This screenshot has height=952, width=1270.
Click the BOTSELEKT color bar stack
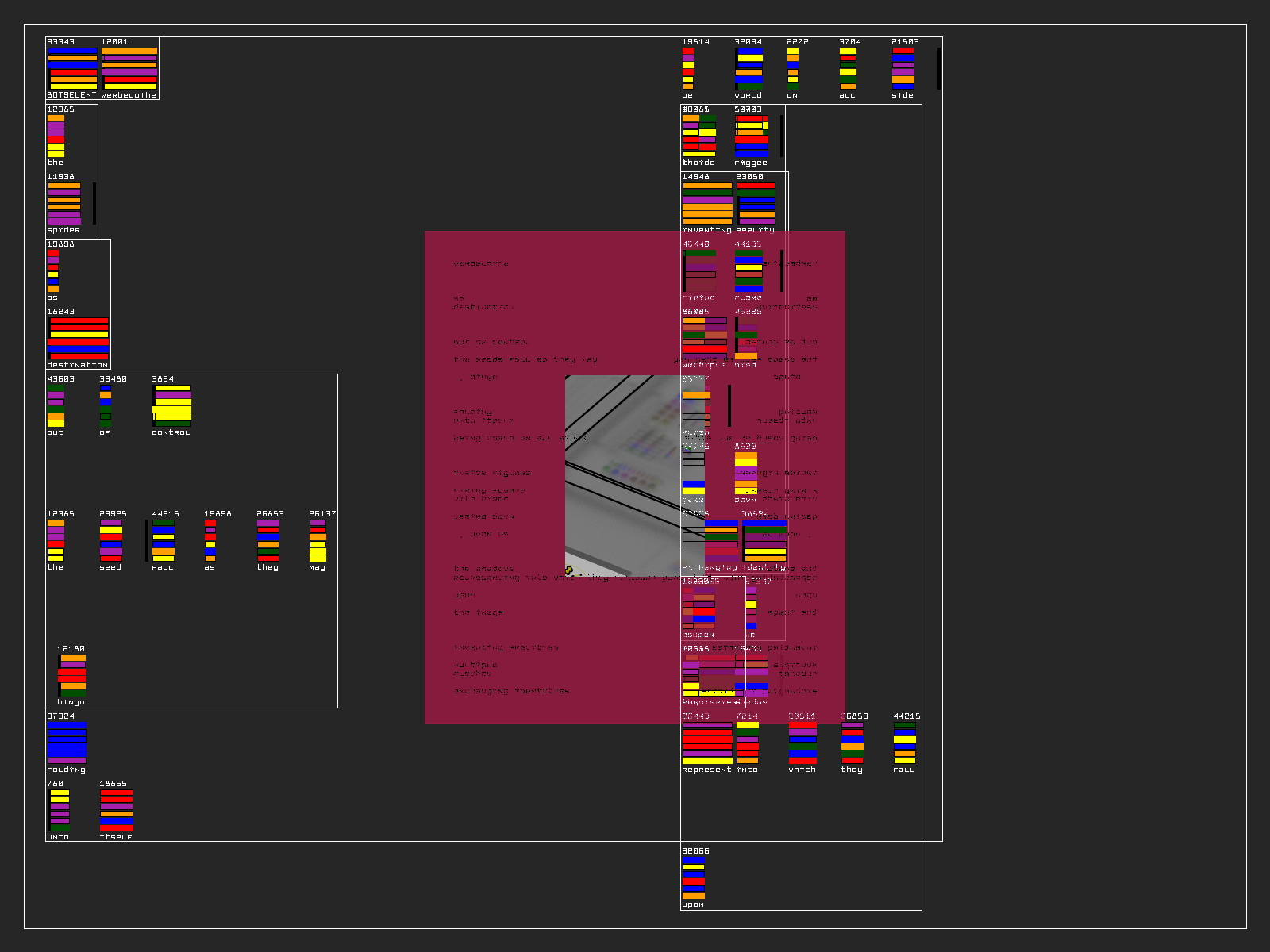[72, 68]
